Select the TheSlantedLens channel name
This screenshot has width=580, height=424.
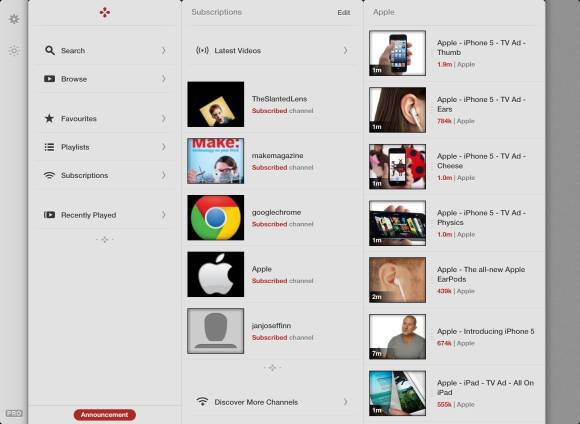(279, 99)
